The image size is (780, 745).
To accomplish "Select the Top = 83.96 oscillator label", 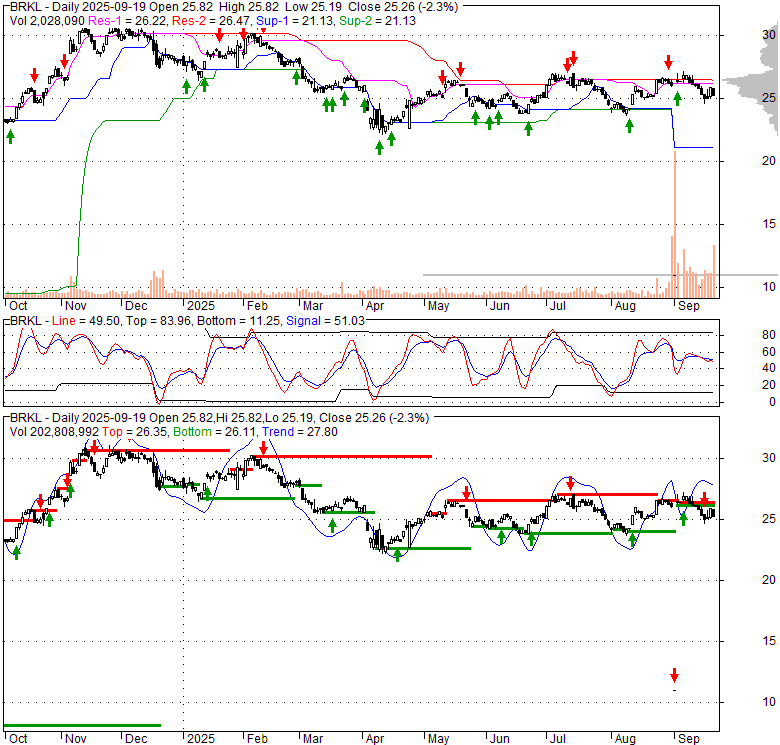I will (x=158, y=321).
